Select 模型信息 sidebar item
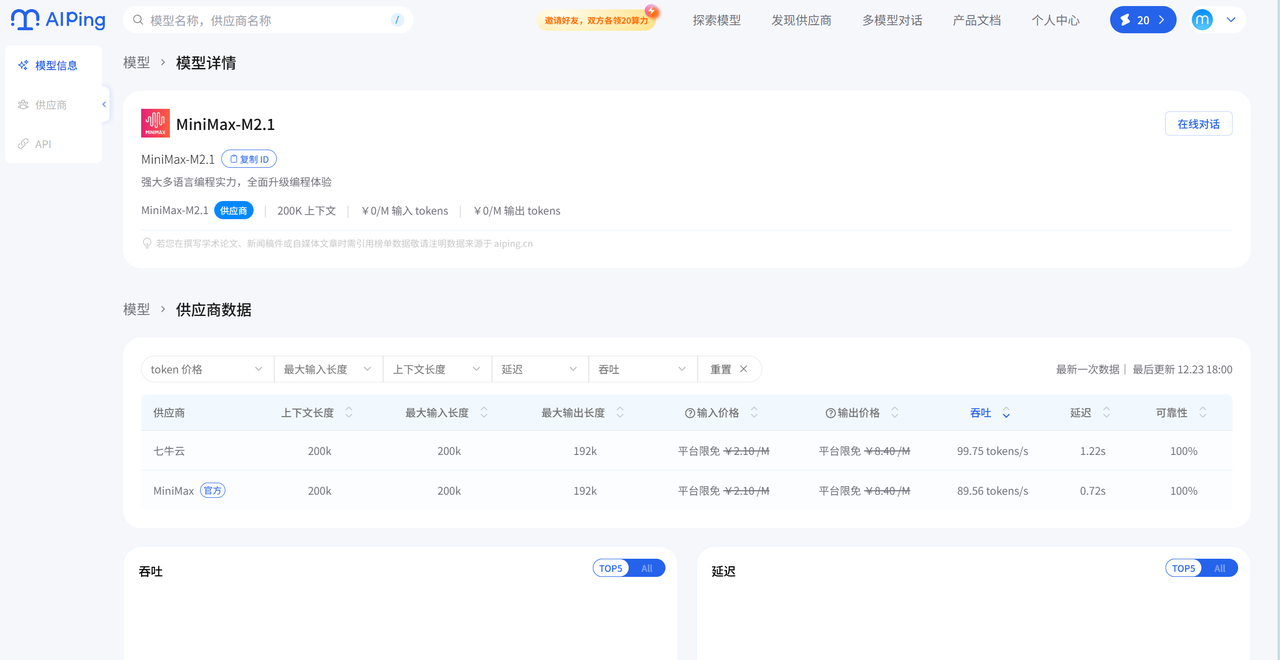 click(x=54, y=65)
